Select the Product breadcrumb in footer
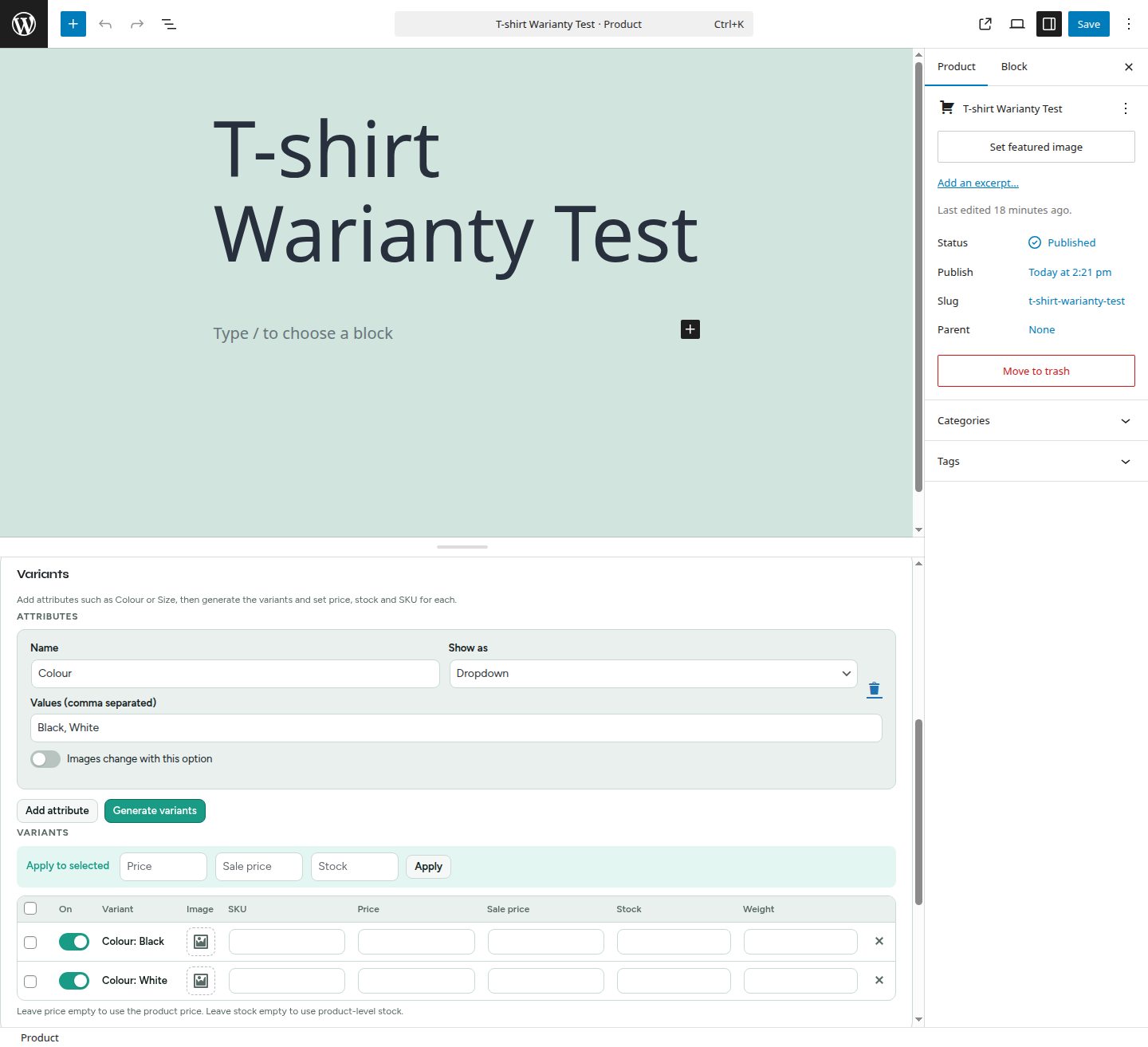 (x=40, y=1037)
